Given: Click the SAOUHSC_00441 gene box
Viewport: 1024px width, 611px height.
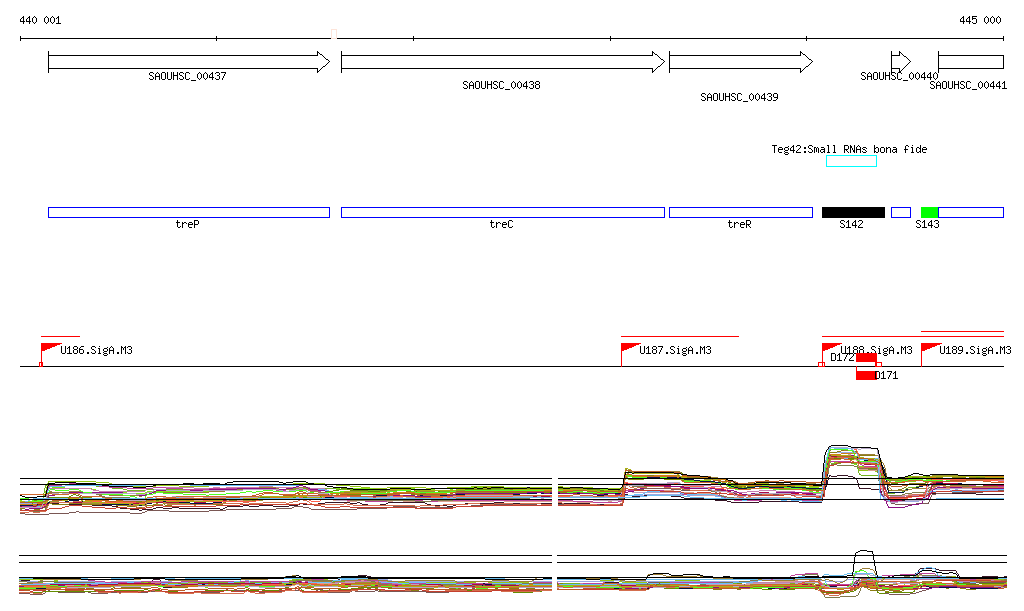Looking at the screenshot, I should coord(970,62).
